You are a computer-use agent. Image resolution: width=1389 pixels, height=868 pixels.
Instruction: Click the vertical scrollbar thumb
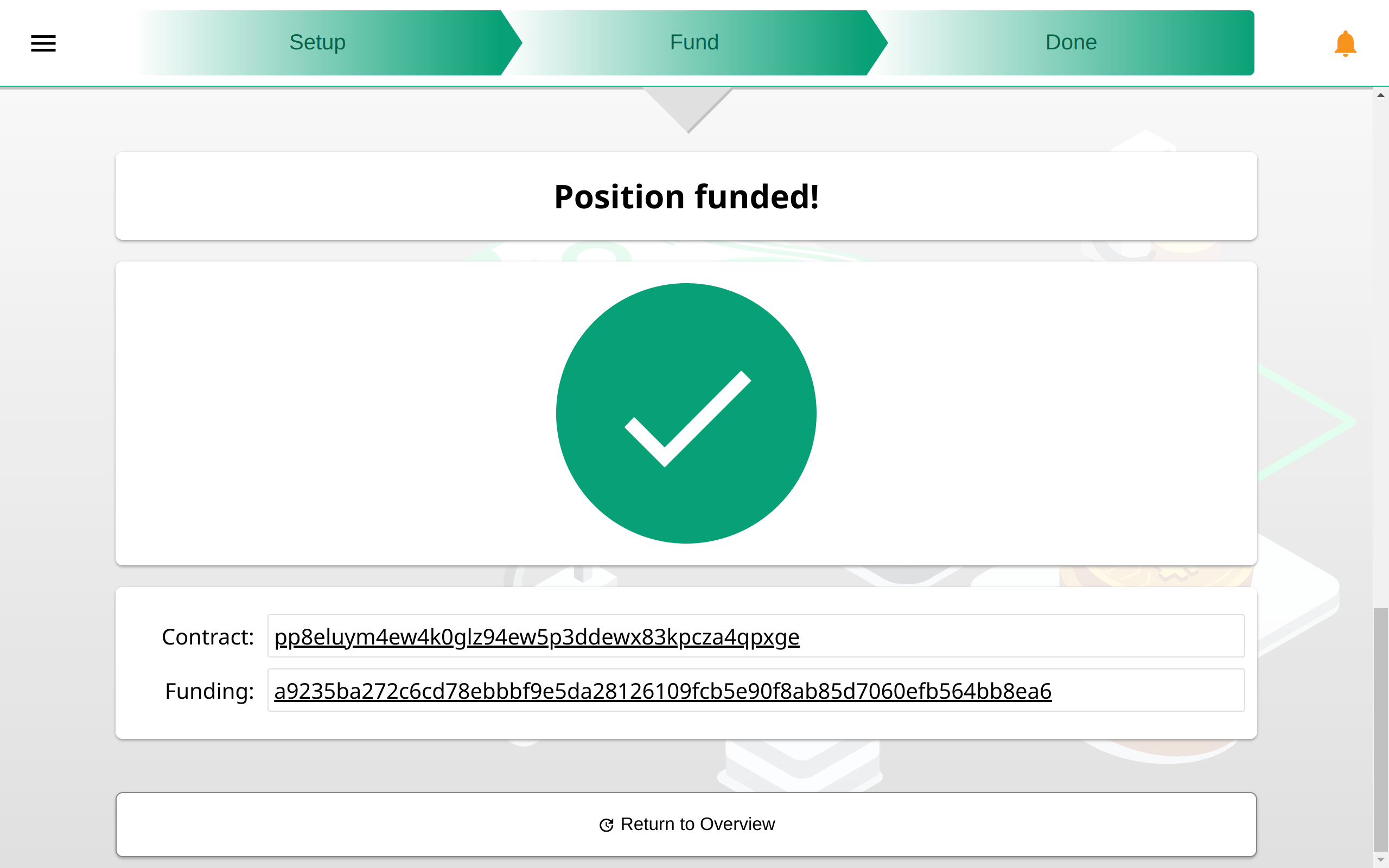click(1380, 730)
